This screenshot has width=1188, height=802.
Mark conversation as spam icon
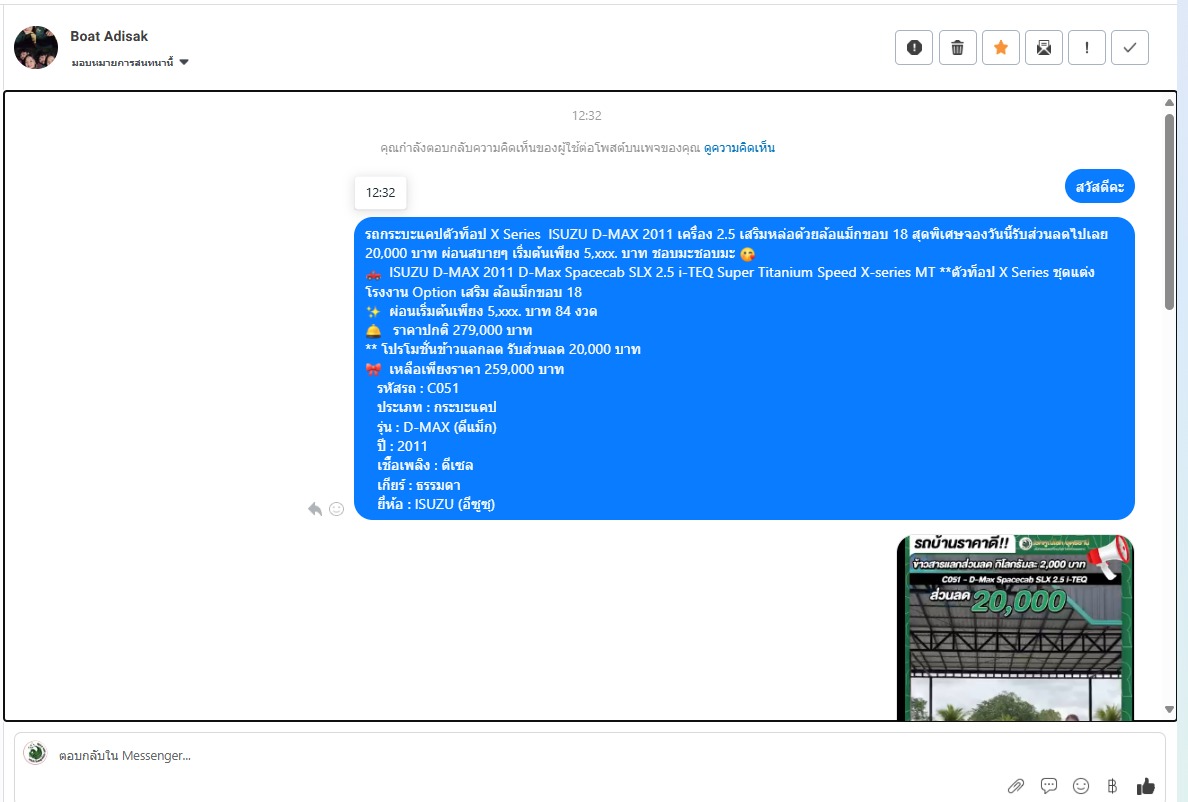[x=914, y=48]
